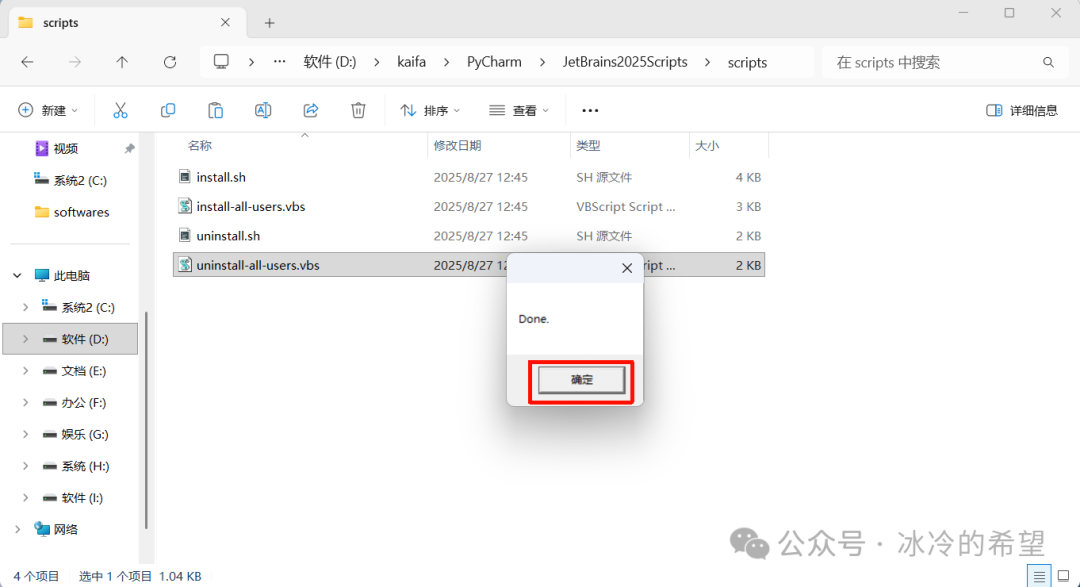The image size is (1080, 587).
Task: Click the Cut scissors icon
Action: [x=120, y=110]
